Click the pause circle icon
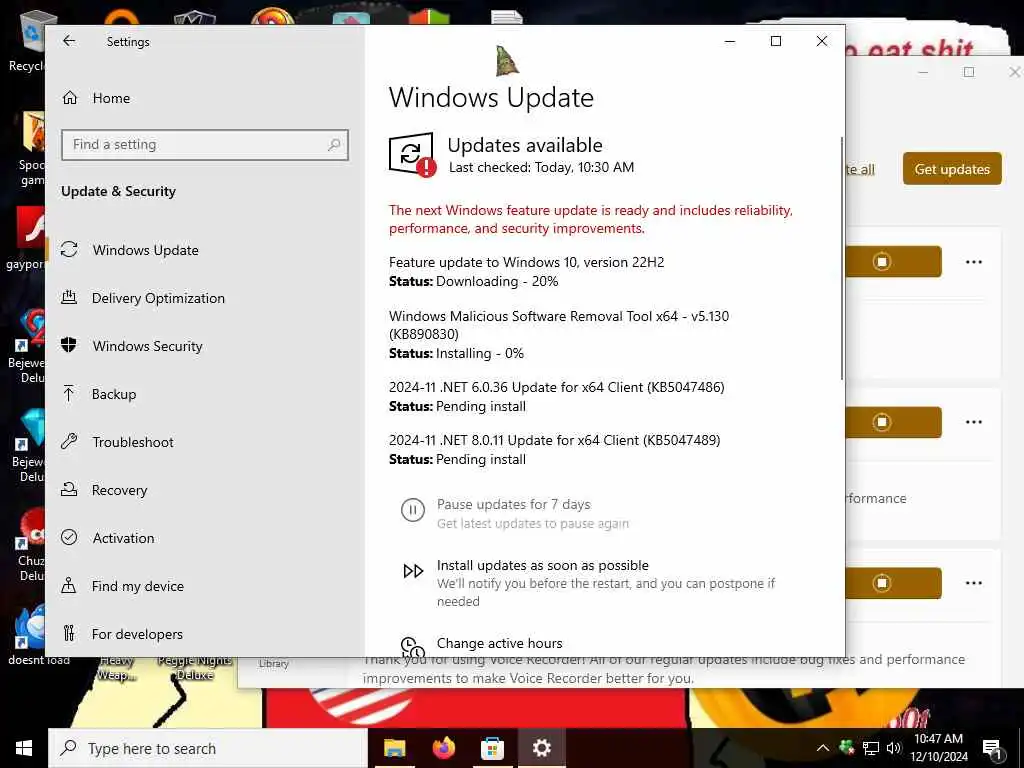The image size is (1024, 768). [413, 510]
